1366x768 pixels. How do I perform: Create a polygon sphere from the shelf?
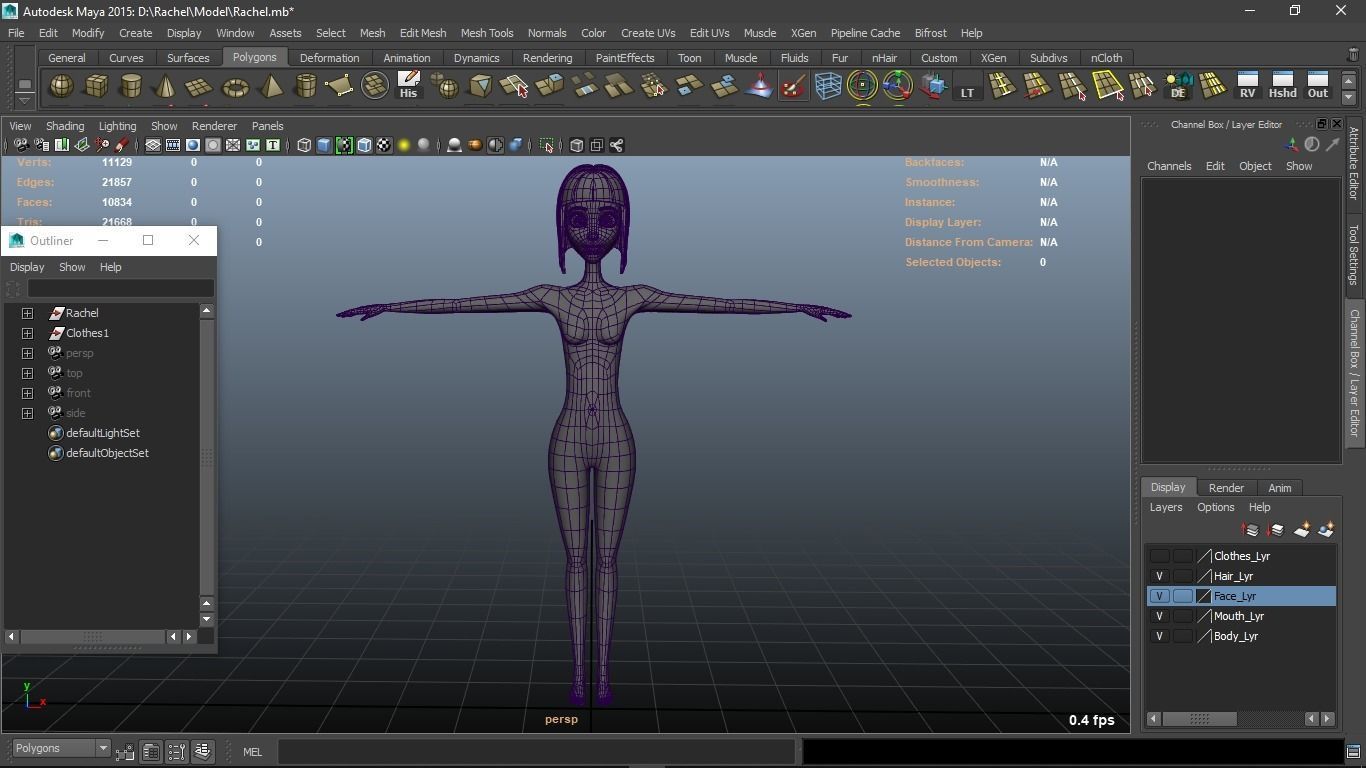click(61, 87)
